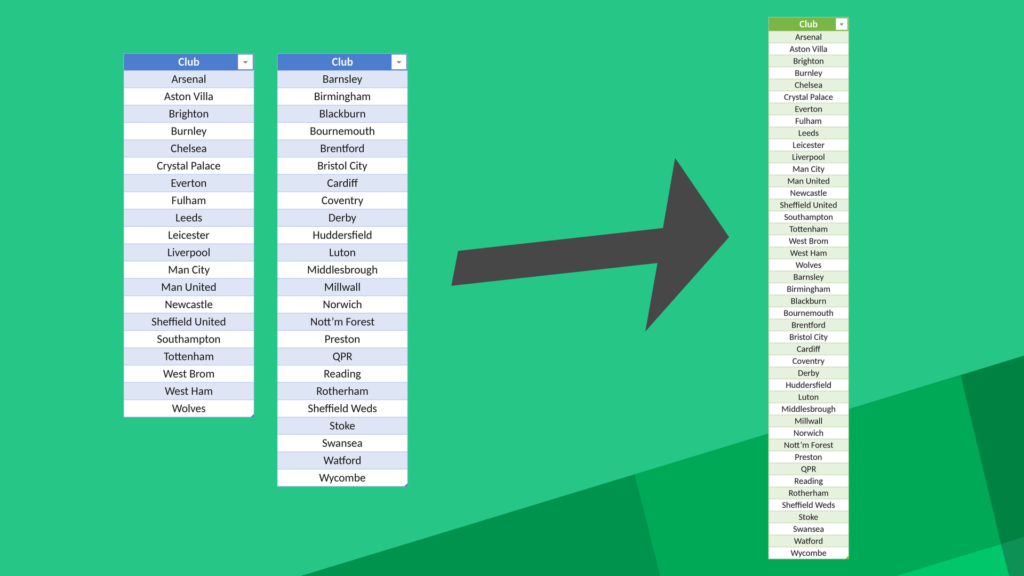Select Leicester in the blue table
The image size is (1024, 576).
[x=189, y=235]
